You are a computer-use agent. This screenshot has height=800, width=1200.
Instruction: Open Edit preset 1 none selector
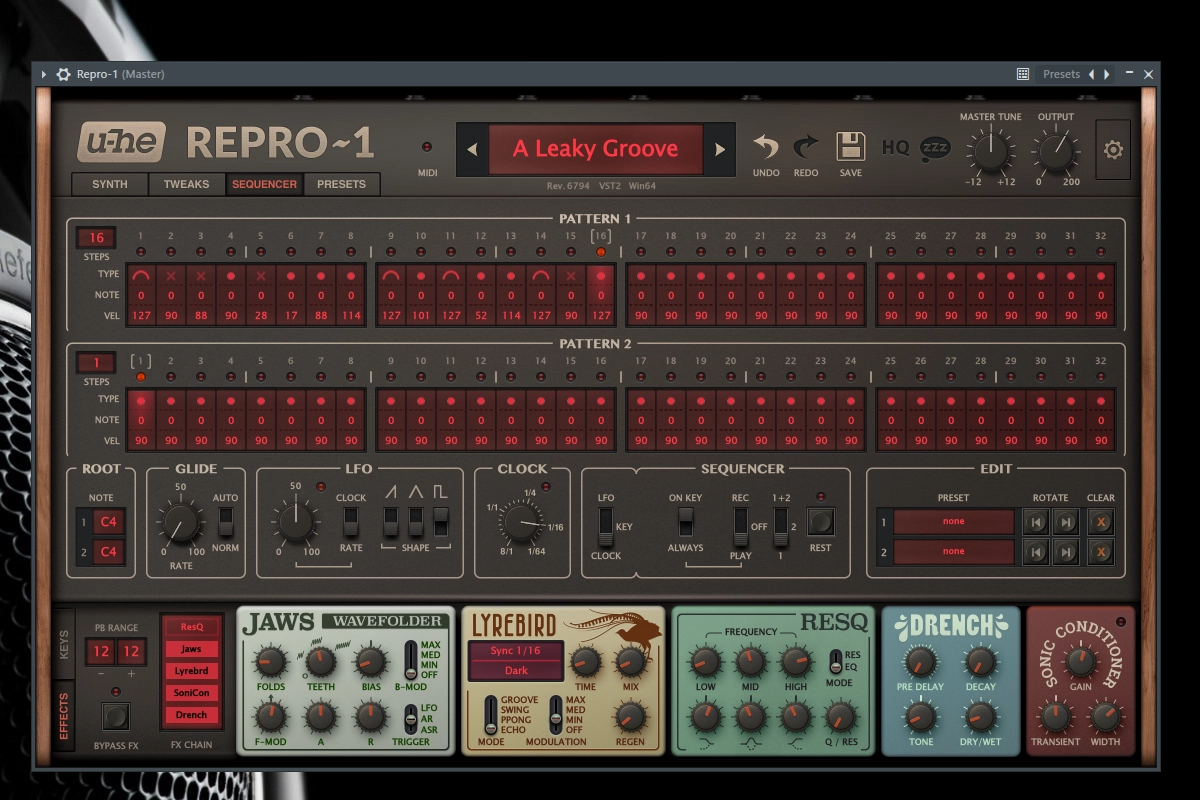point(954,522)
